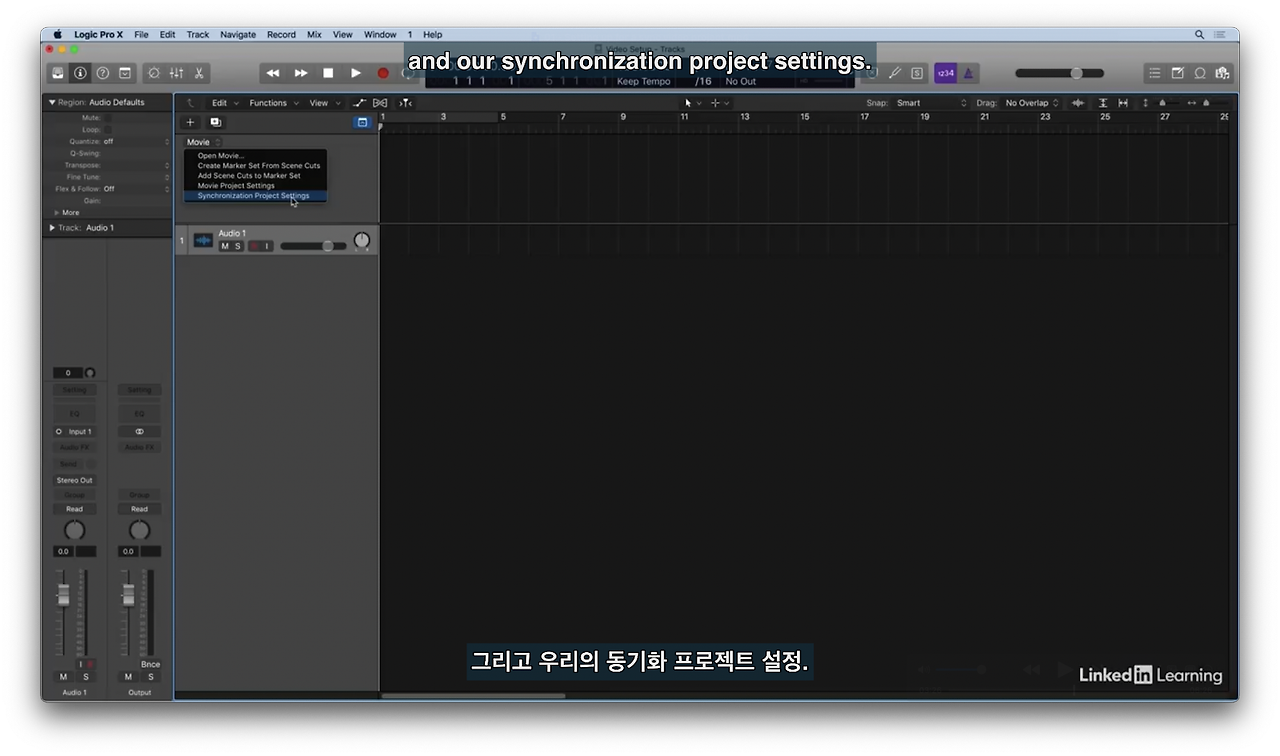Click Input 1 slot on channel strip
Image resolution: width=1280 pixels, height=756 pixels.
(74, 432)
